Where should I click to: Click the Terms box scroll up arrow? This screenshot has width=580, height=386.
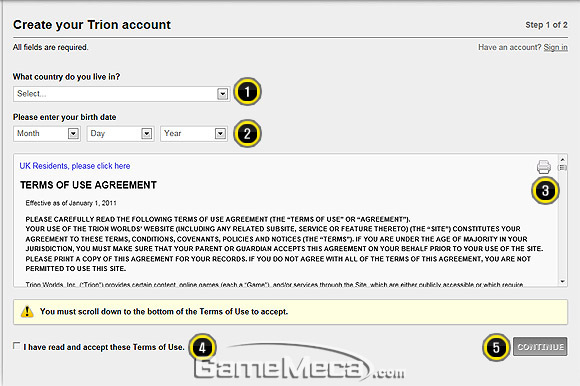[562, 160]
